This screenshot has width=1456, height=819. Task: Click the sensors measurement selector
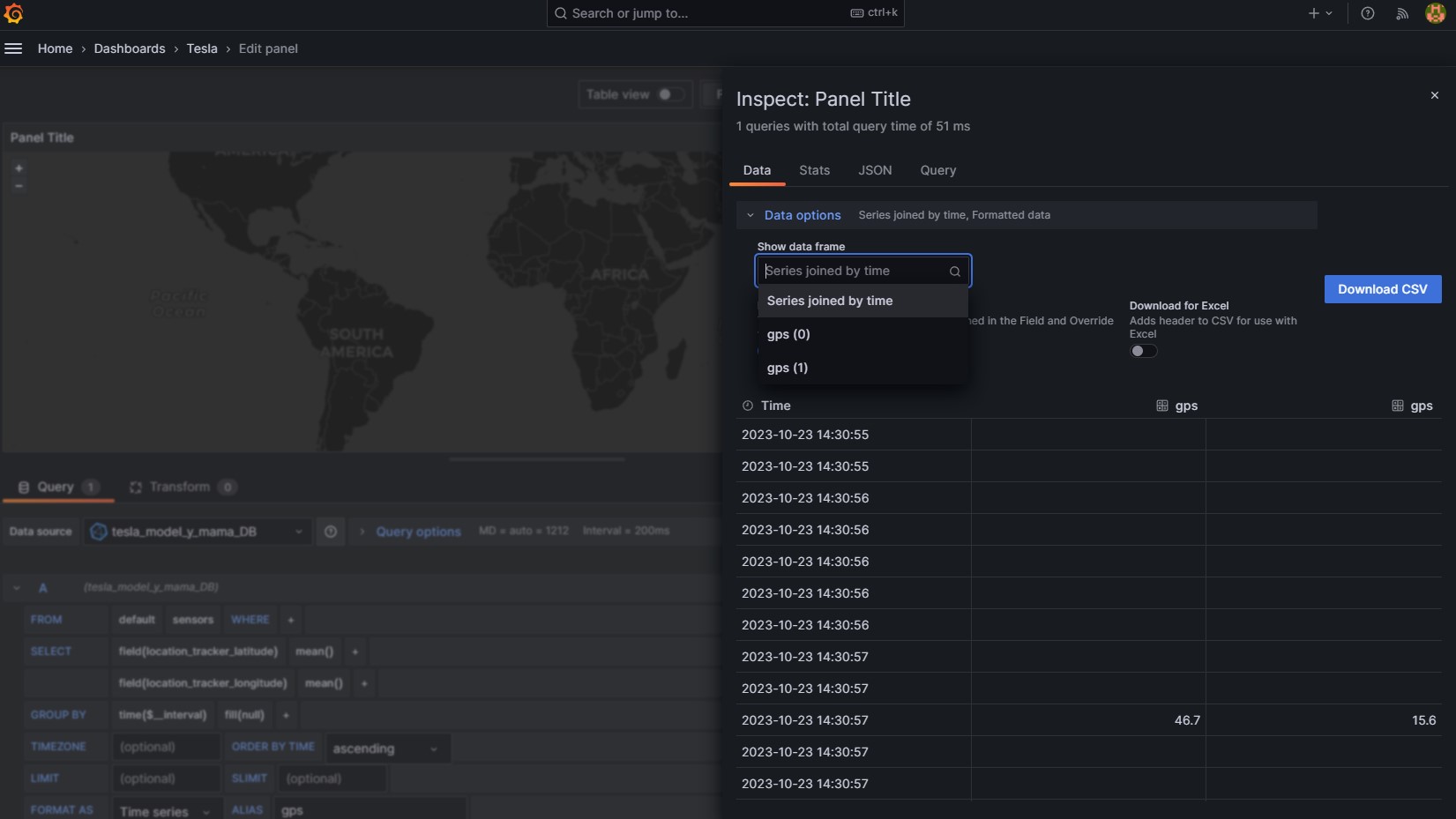click(193, 620)
